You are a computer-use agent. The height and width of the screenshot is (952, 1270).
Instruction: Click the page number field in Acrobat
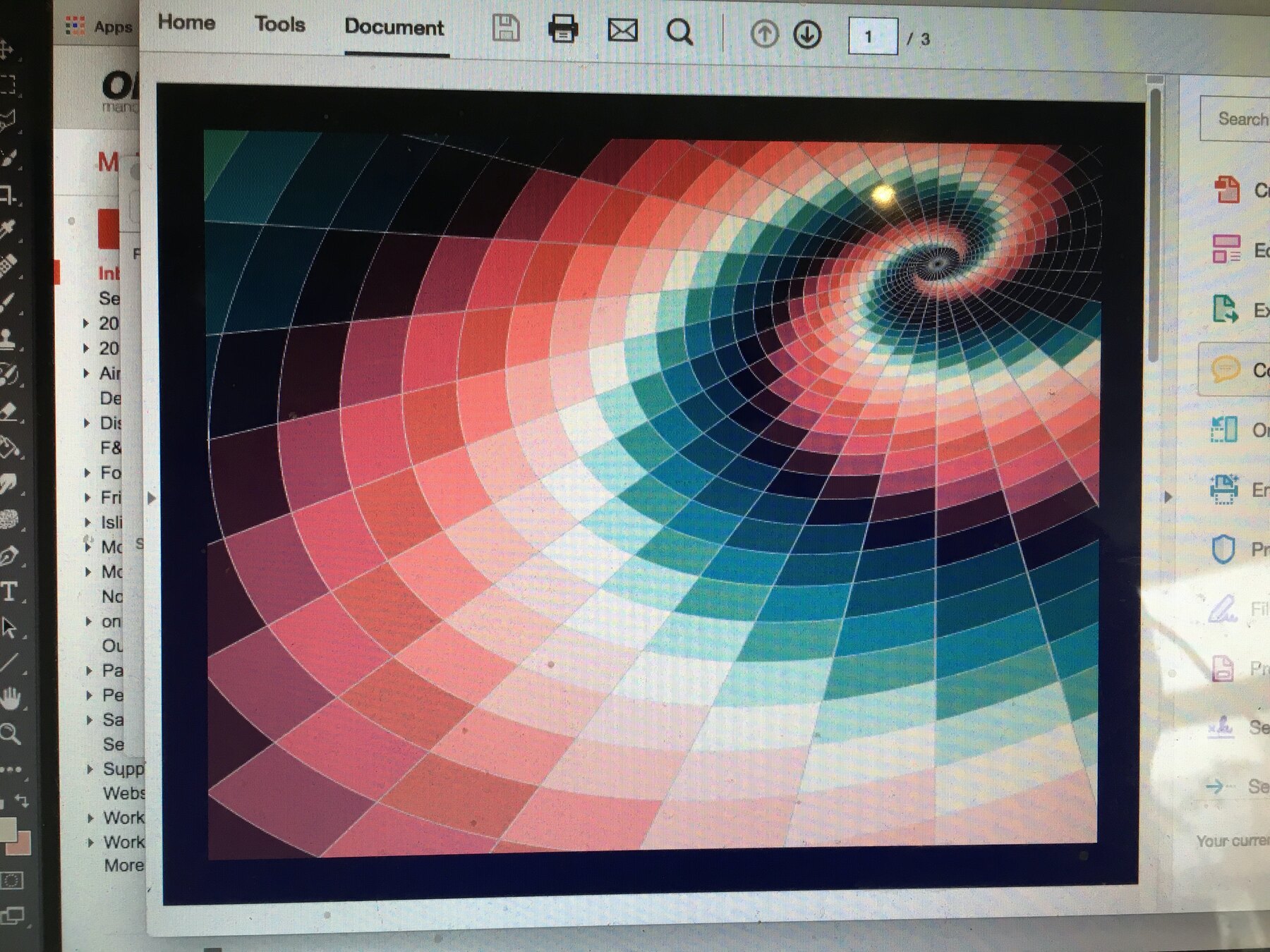(x=873, y=37)
